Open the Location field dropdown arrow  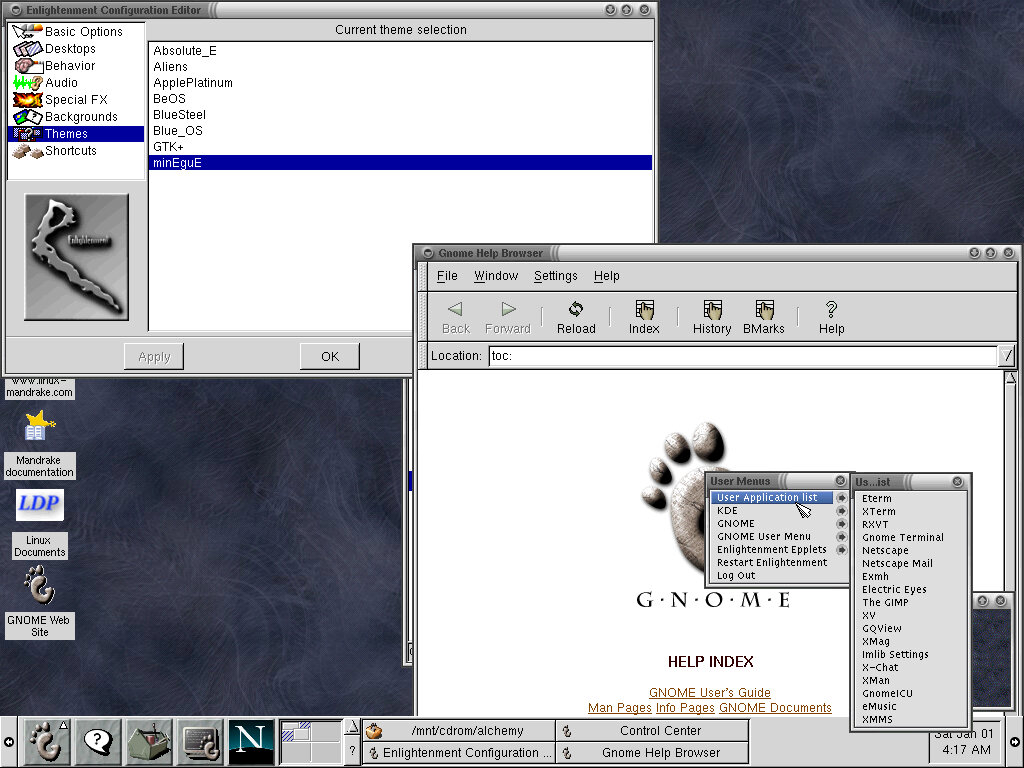[1006, 356]
